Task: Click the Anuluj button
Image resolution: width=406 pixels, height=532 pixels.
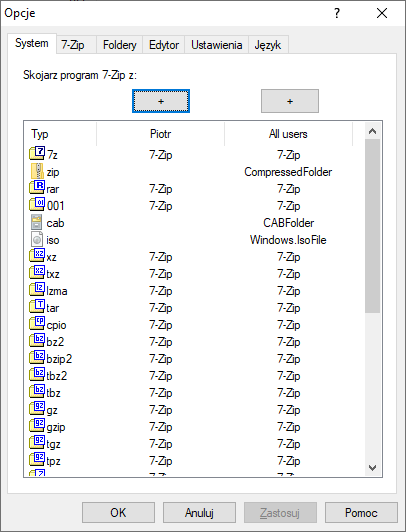Action: [x=199, y=513]
